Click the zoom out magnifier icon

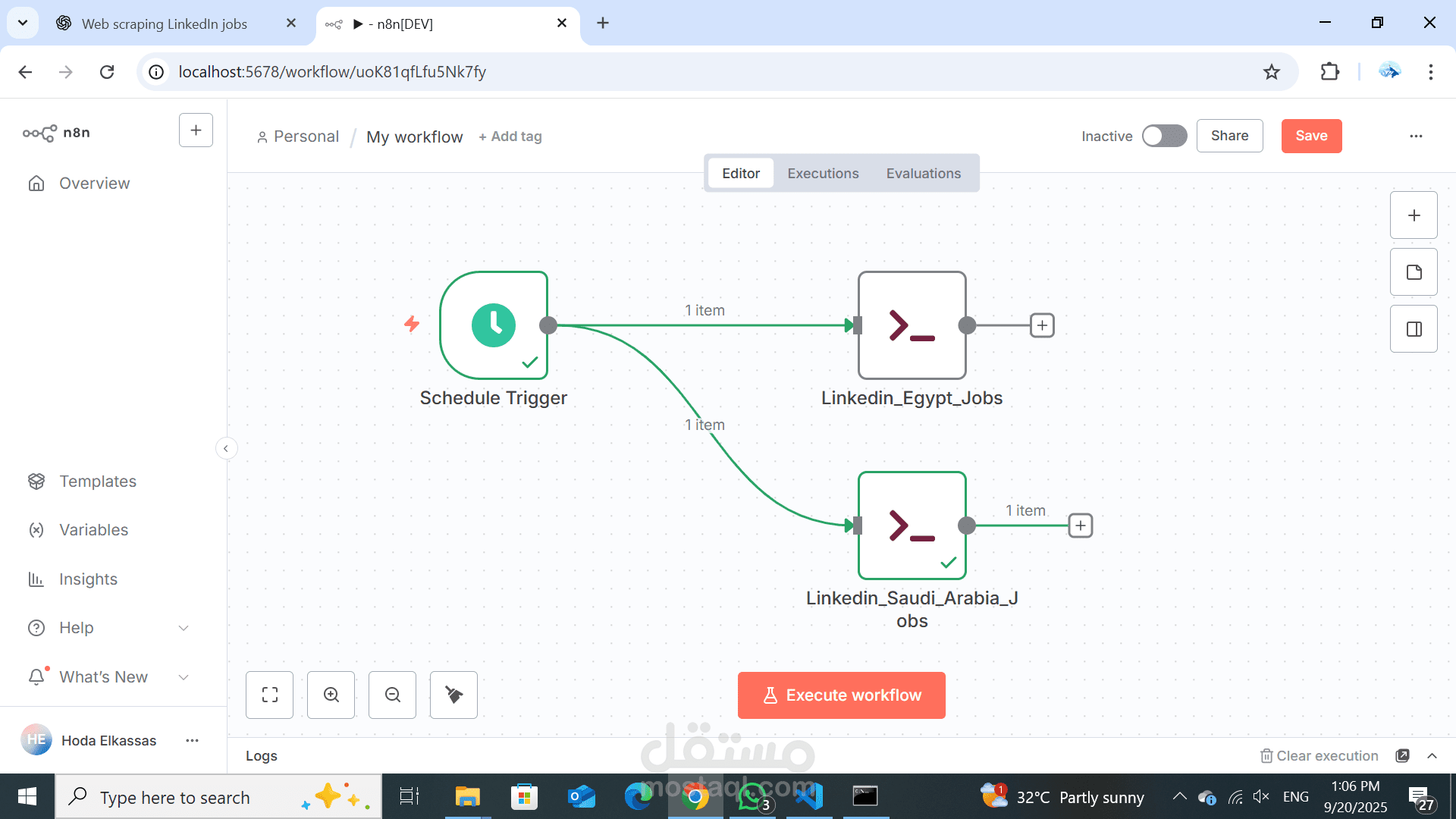(x=392, y=695)
